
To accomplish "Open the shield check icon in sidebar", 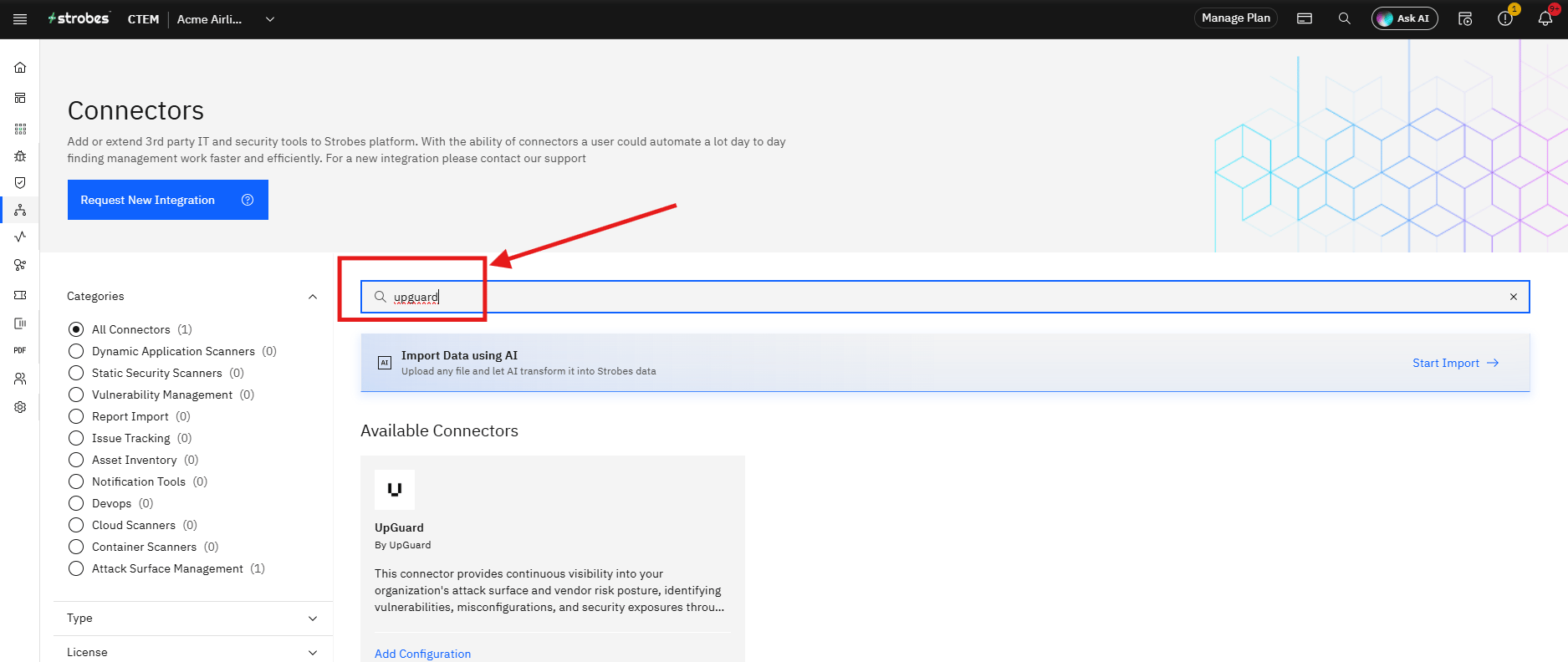I will click(x=20, y=183).
